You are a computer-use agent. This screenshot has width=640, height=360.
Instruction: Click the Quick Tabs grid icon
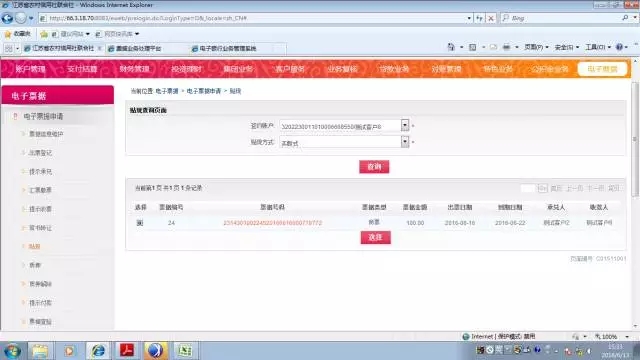click(x=9, y=49)
